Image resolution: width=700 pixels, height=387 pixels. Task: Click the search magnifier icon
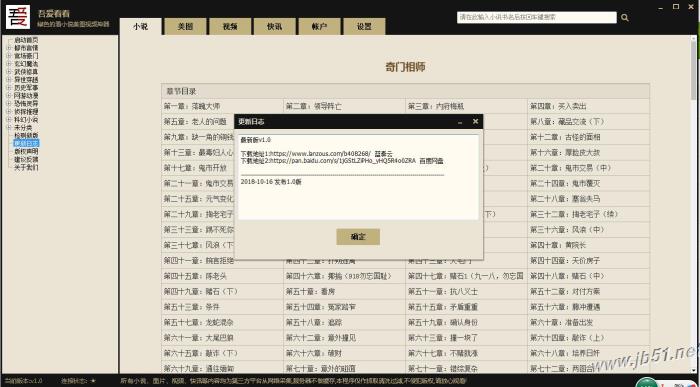coord(625,18)
